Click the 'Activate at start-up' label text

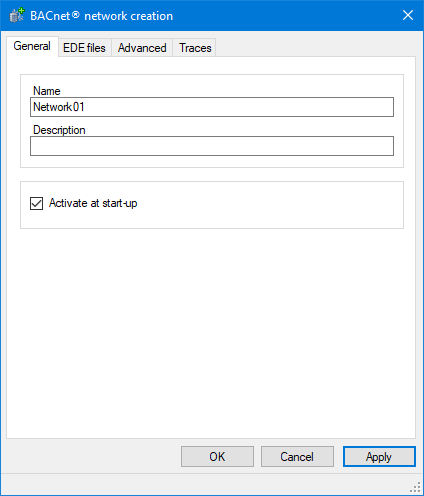pyautogui.click(x=93, y=203)
